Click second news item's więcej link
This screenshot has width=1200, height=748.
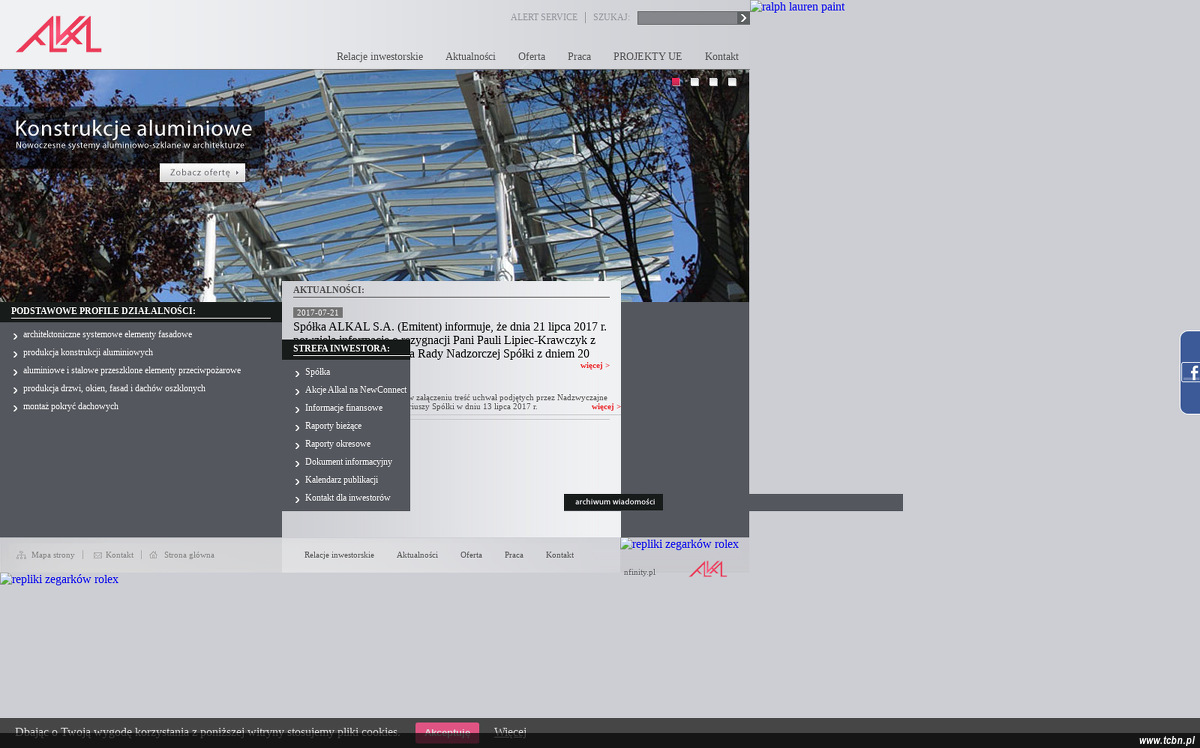pyautogui.click(x=606, y=407)
